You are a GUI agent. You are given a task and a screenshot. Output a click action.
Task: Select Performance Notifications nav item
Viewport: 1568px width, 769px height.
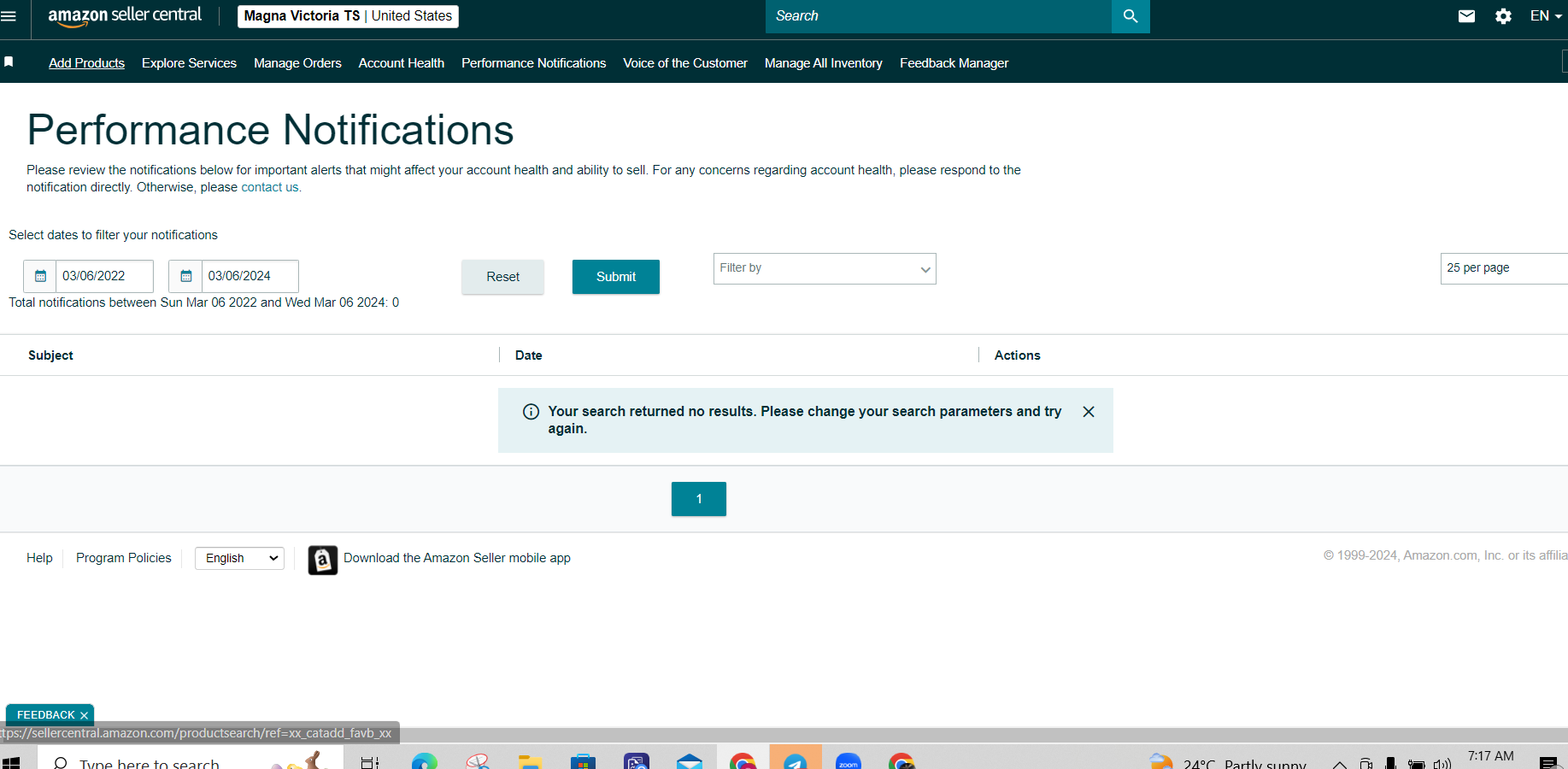point(534,63)
